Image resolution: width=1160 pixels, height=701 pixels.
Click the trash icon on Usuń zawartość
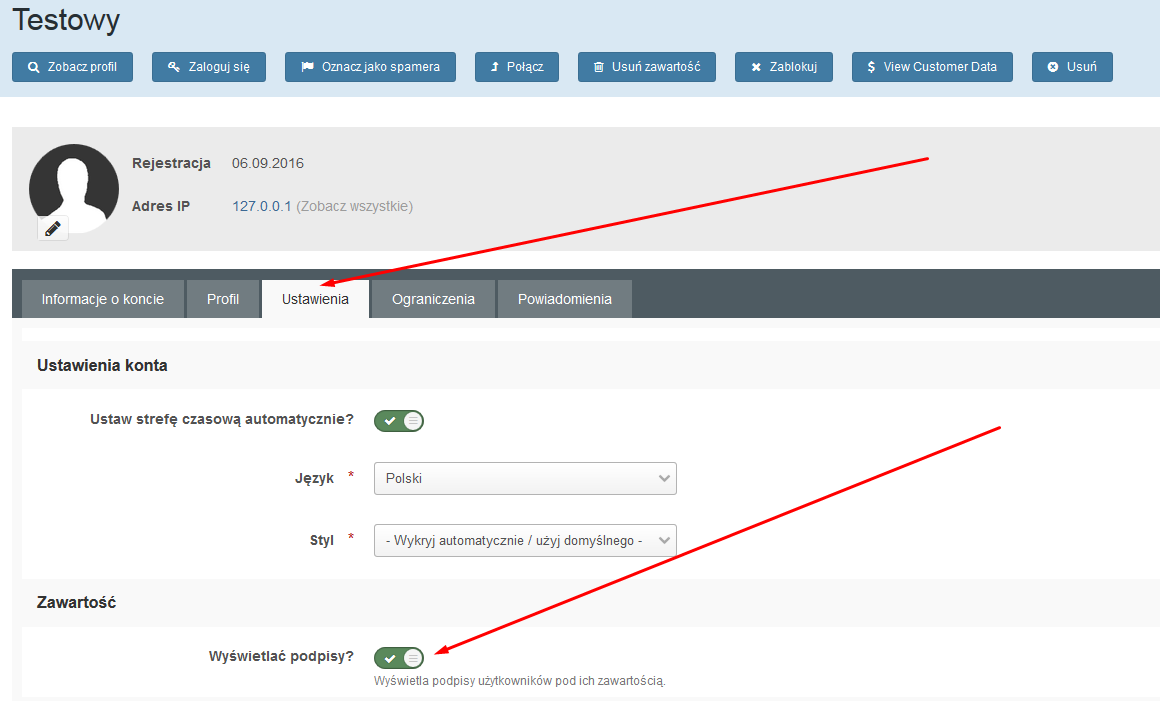click(598, 67)
